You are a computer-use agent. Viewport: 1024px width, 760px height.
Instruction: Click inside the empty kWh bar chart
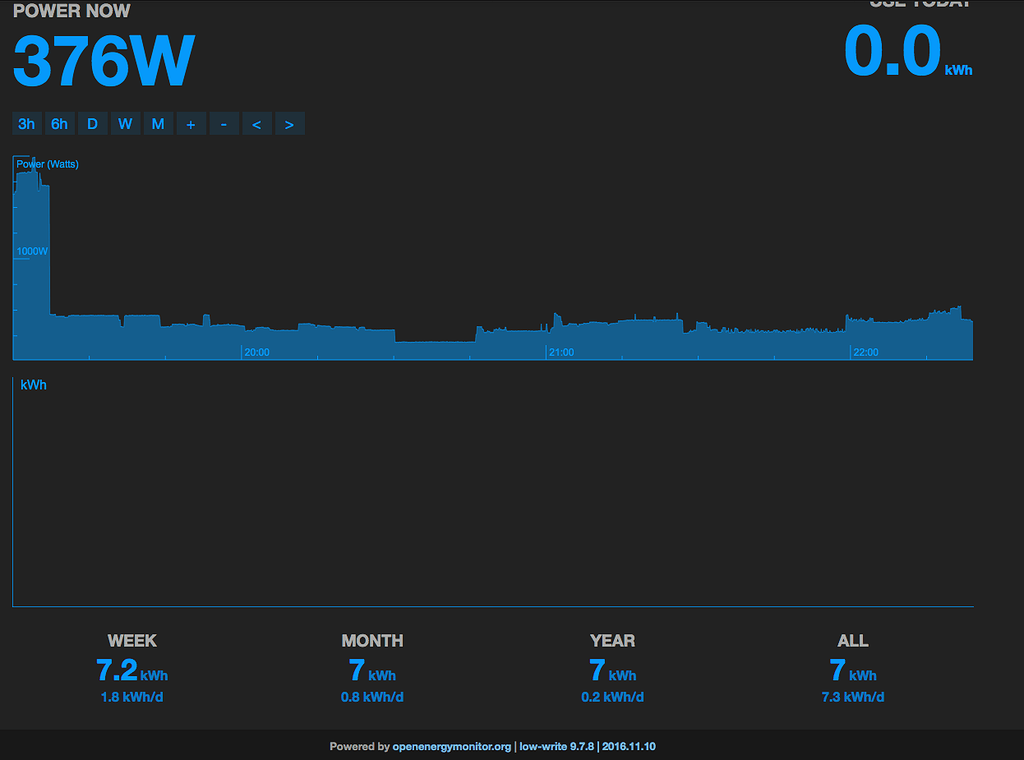pyautogui.click(x=490, y=490)
